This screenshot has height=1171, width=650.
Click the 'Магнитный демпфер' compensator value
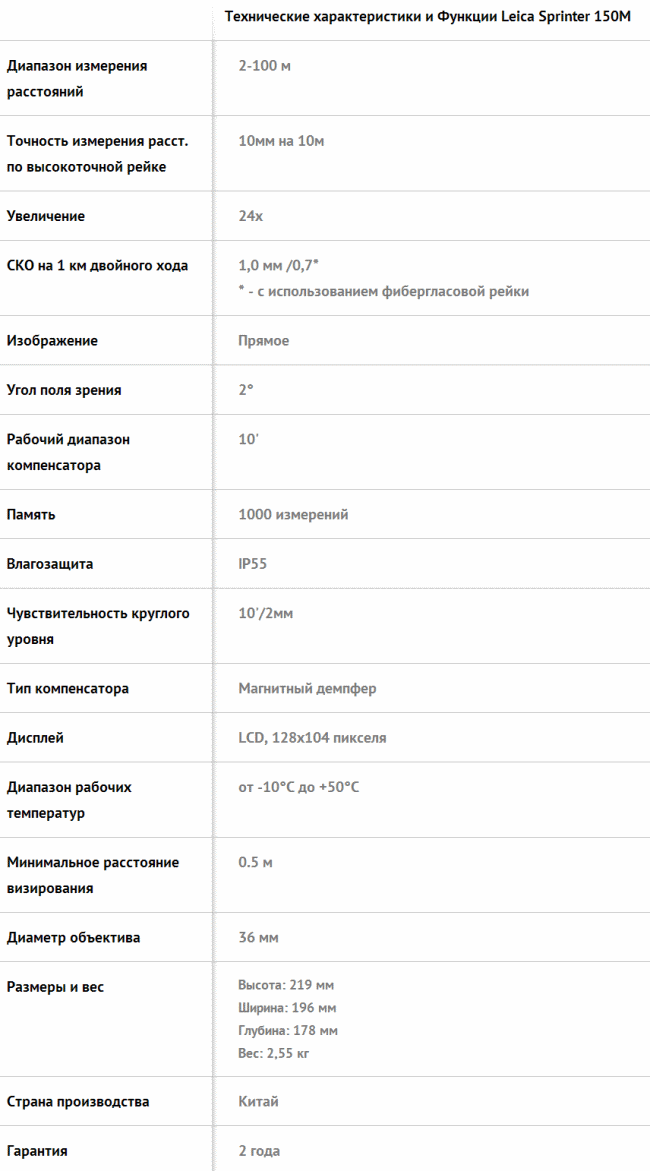pos(307,689)
